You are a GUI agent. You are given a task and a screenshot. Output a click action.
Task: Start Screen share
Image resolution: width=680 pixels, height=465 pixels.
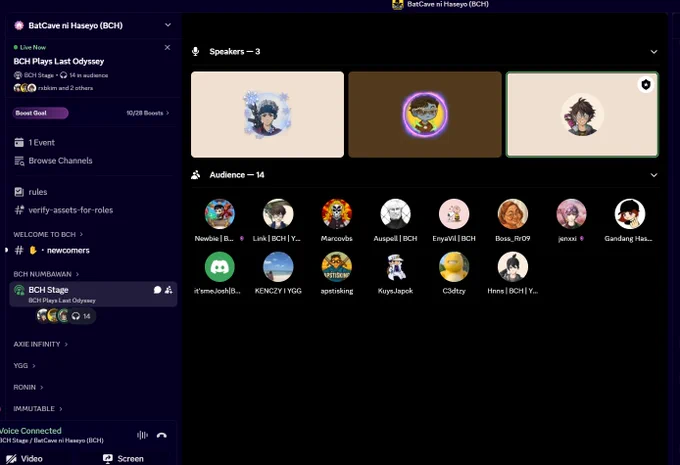click(x=123, y=458)
